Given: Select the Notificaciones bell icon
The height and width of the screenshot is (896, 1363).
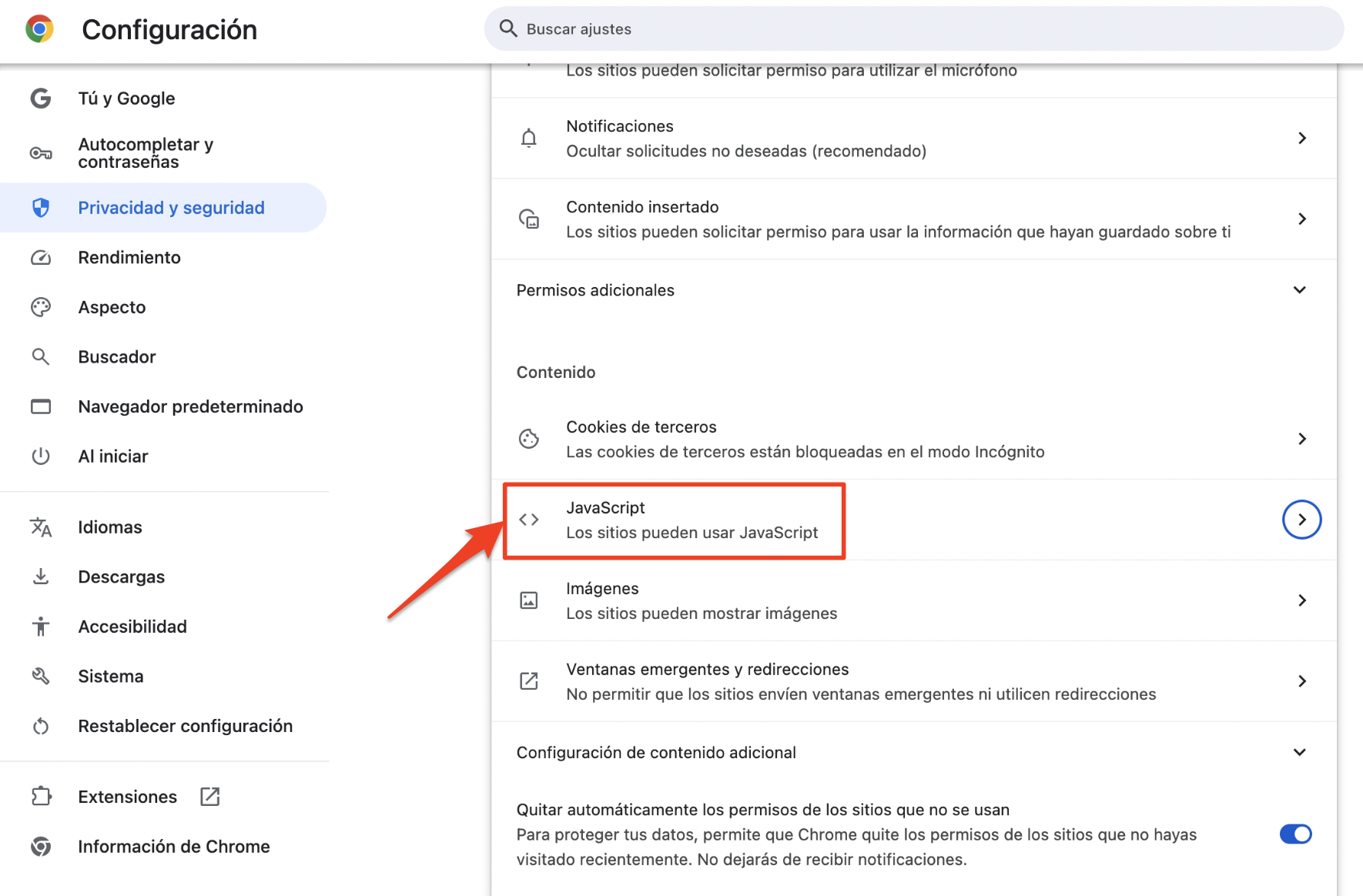Looking at the screenshot, I should click(x=529, y=138).
